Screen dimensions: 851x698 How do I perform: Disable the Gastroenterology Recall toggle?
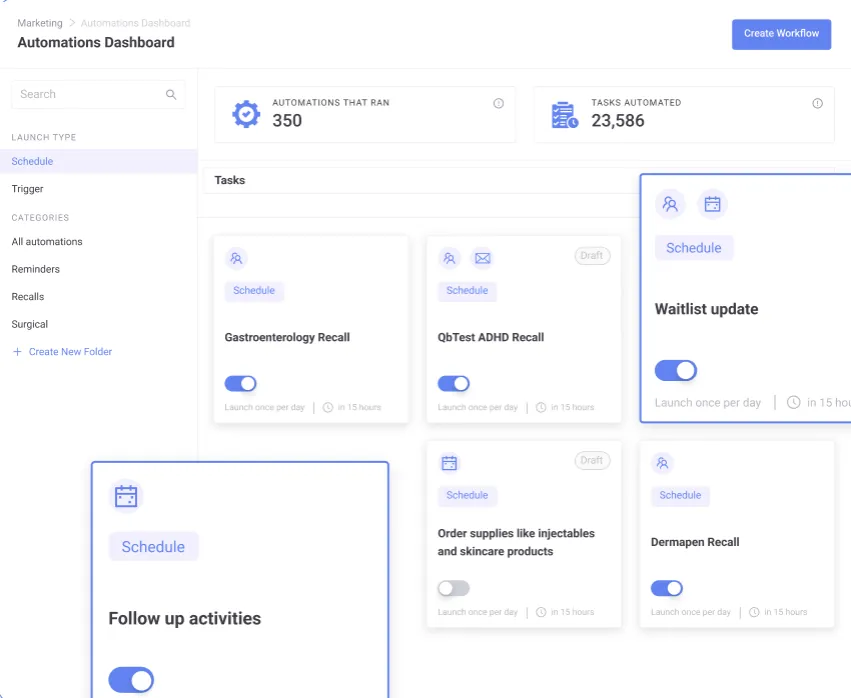(240, 383)
